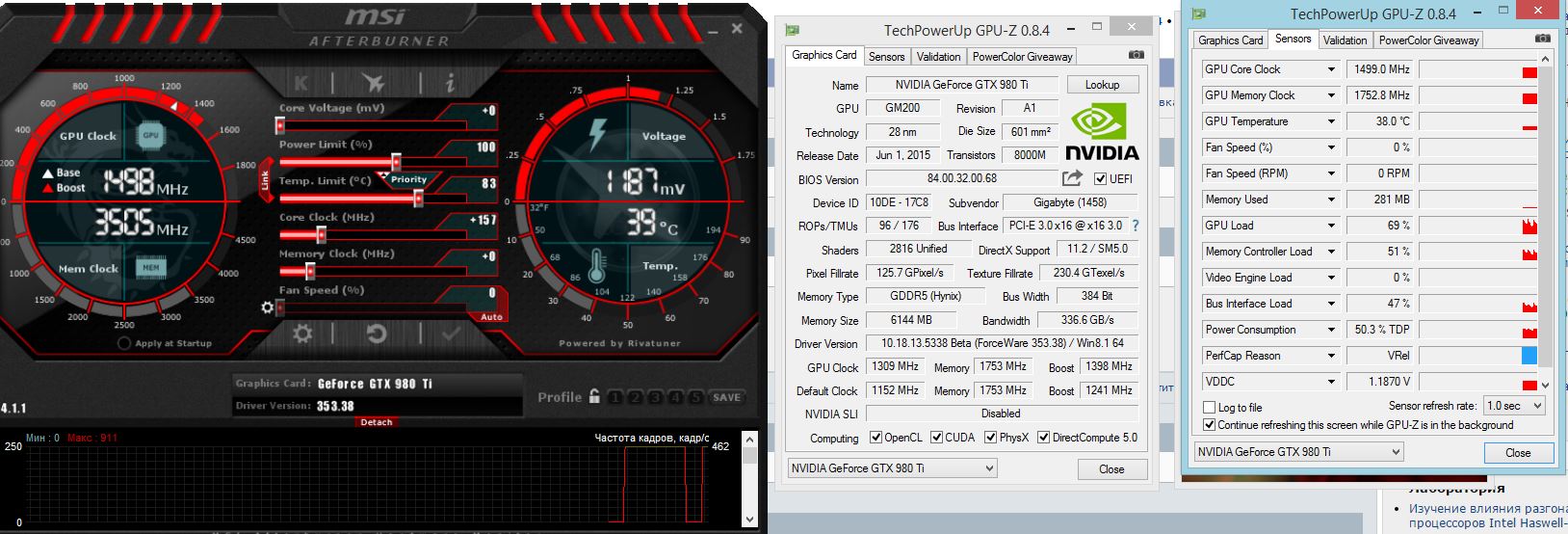Apply settings with the checkmark icon

(x=450, y=334)
